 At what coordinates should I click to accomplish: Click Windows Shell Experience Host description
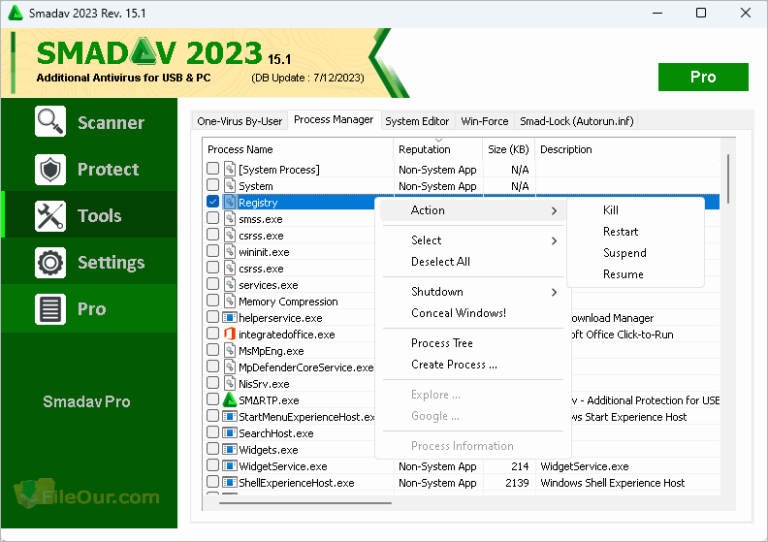point(612,483)
